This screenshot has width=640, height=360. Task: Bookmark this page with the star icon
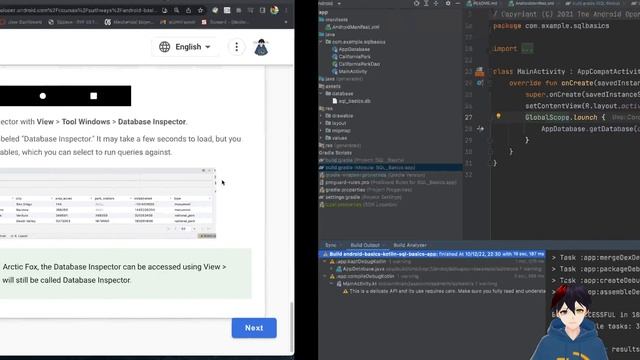[200, 10]
